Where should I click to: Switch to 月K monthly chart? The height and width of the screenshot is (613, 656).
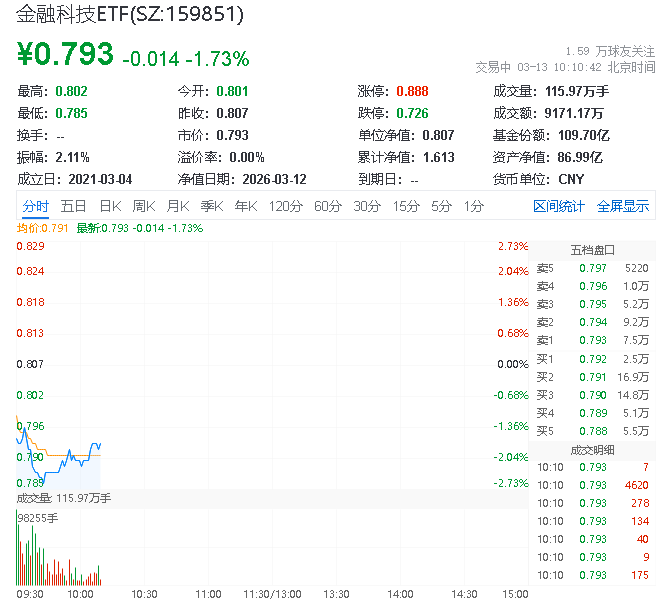pyautogui.click(x=178, y=206)
